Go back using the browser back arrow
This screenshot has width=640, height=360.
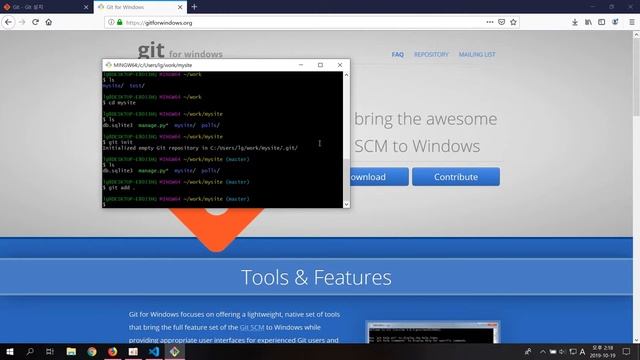[x=9, y=22]
